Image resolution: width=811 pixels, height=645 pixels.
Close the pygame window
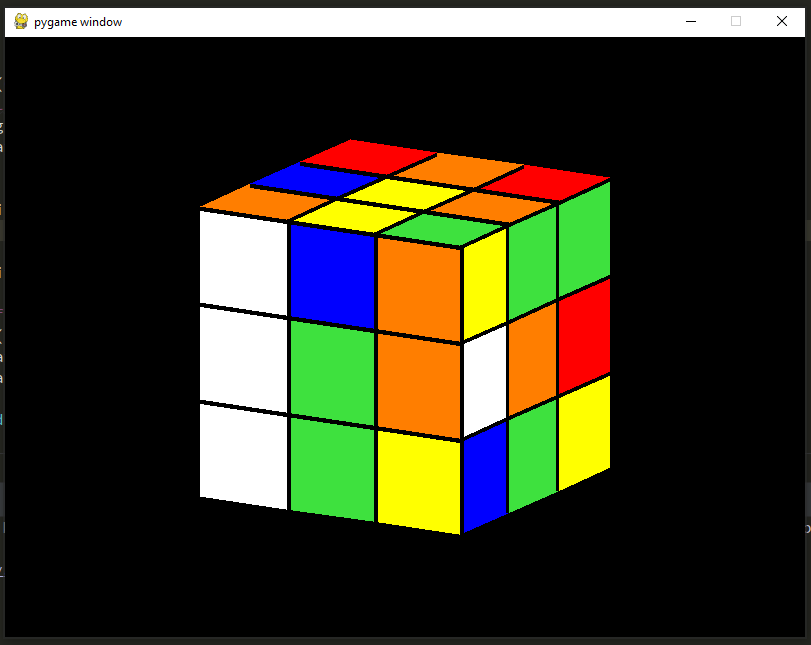(781, 21)
